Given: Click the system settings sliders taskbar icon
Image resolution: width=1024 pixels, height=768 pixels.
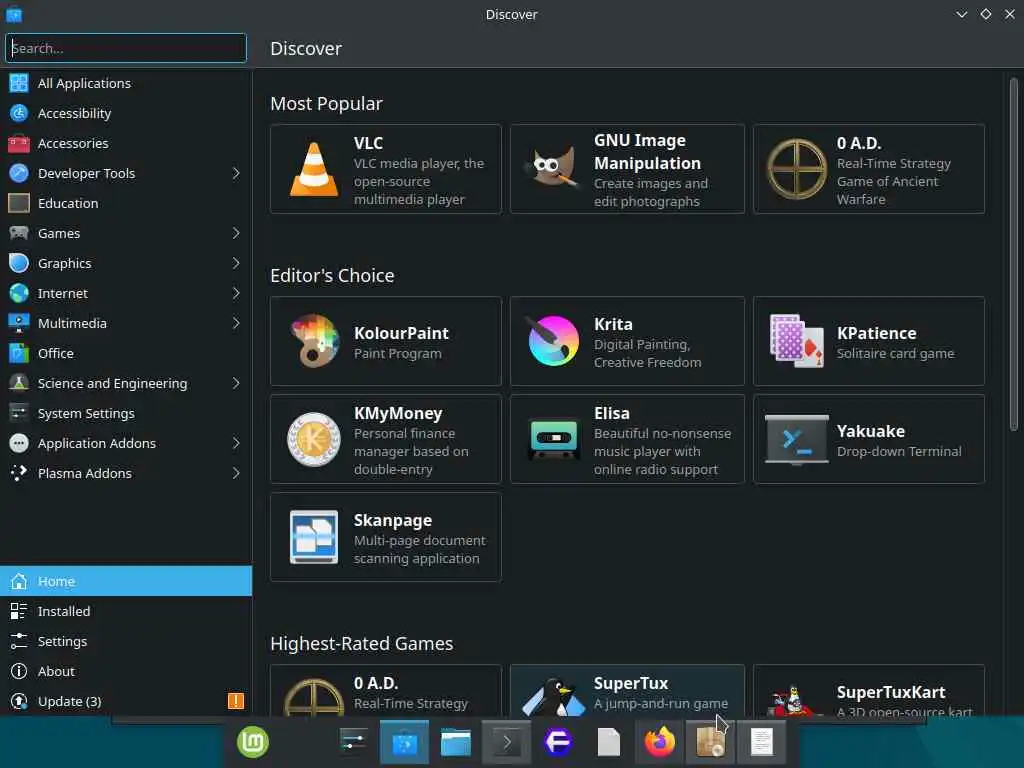Looking at the screenshot, I should click(x=353, y=742).
